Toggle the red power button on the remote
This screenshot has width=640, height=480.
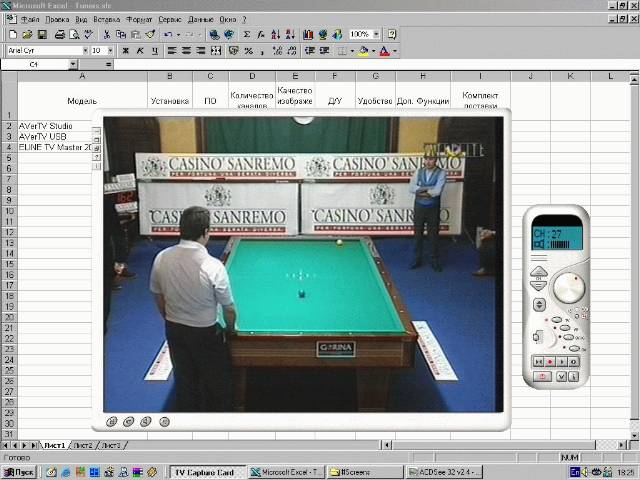tap(542, 376)
